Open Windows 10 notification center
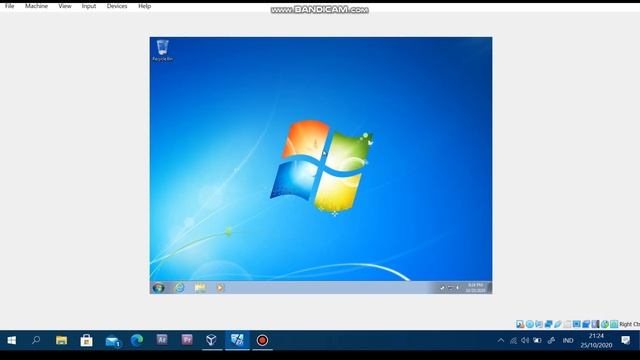Image resolution: width=640 pixels, height=360 pixels. 626,340
